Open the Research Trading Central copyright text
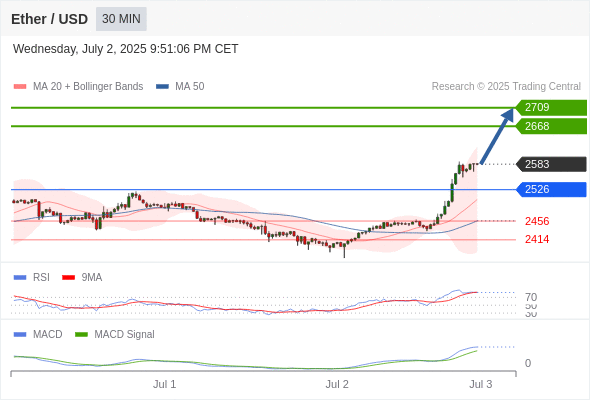The width and height of the screenshot is (590, 400). pyautogui.click(x=506, y=87)
